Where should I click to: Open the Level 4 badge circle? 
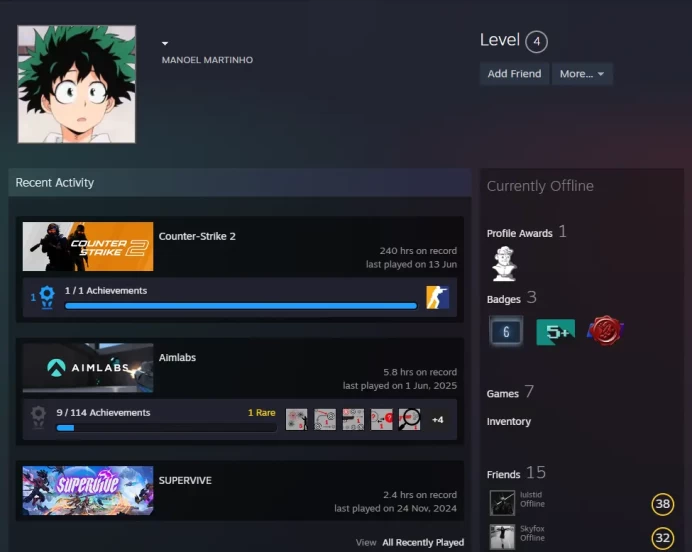(x=536, y=42)
